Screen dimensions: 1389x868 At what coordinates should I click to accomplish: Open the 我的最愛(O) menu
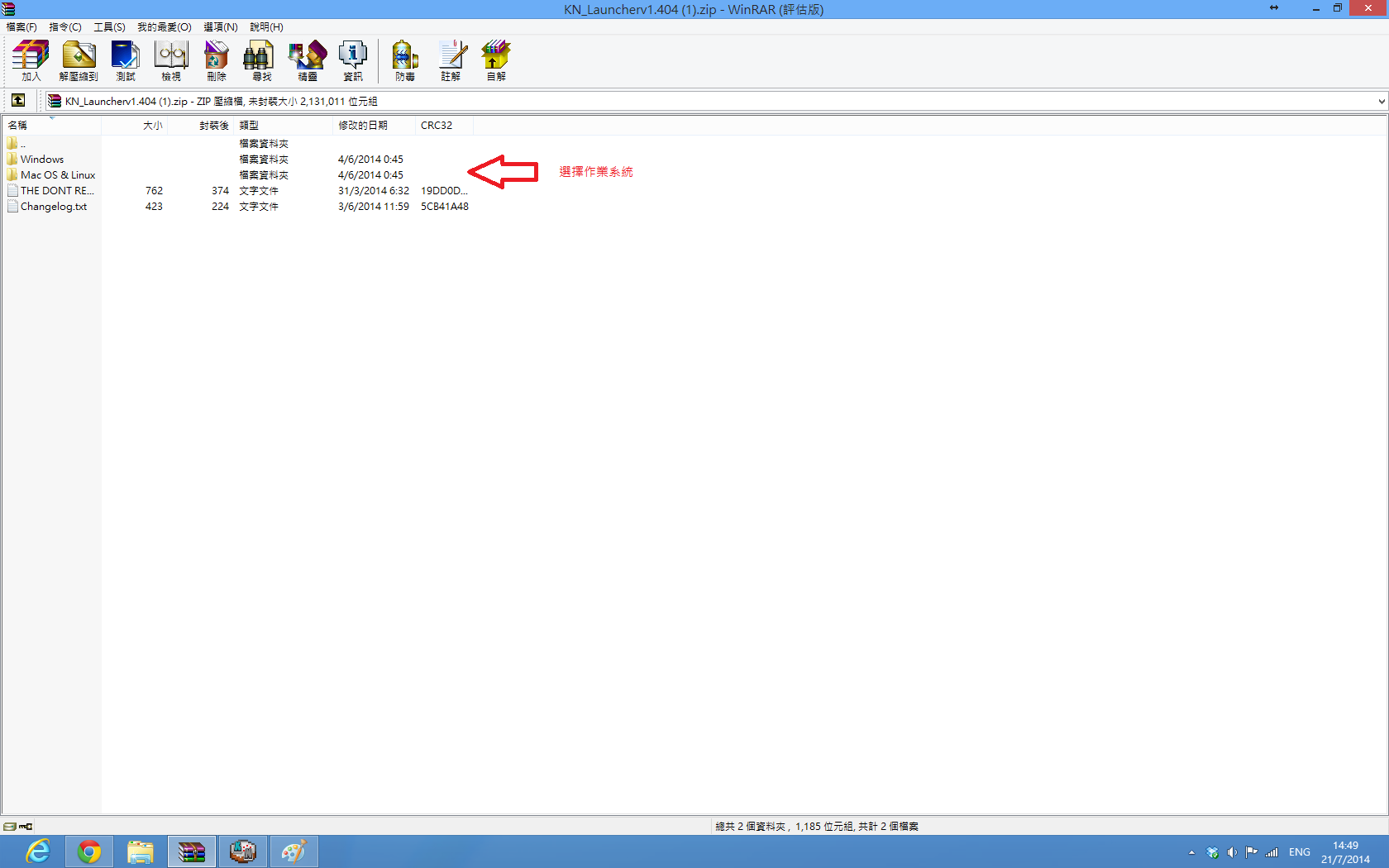(x=165, y=27)
